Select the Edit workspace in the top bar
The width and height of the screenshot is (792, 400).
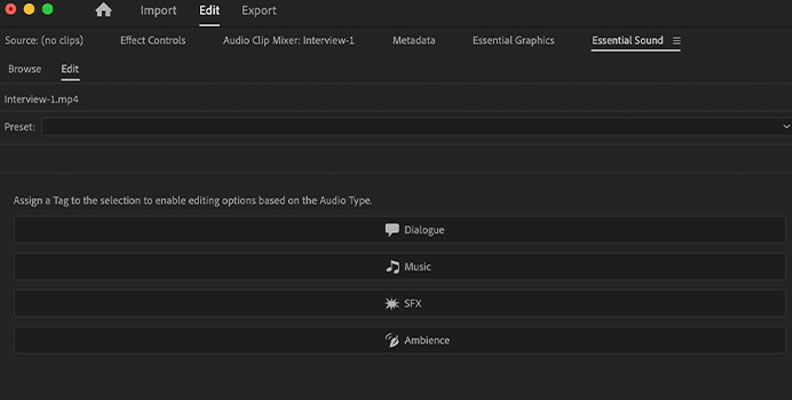[209, 11]
